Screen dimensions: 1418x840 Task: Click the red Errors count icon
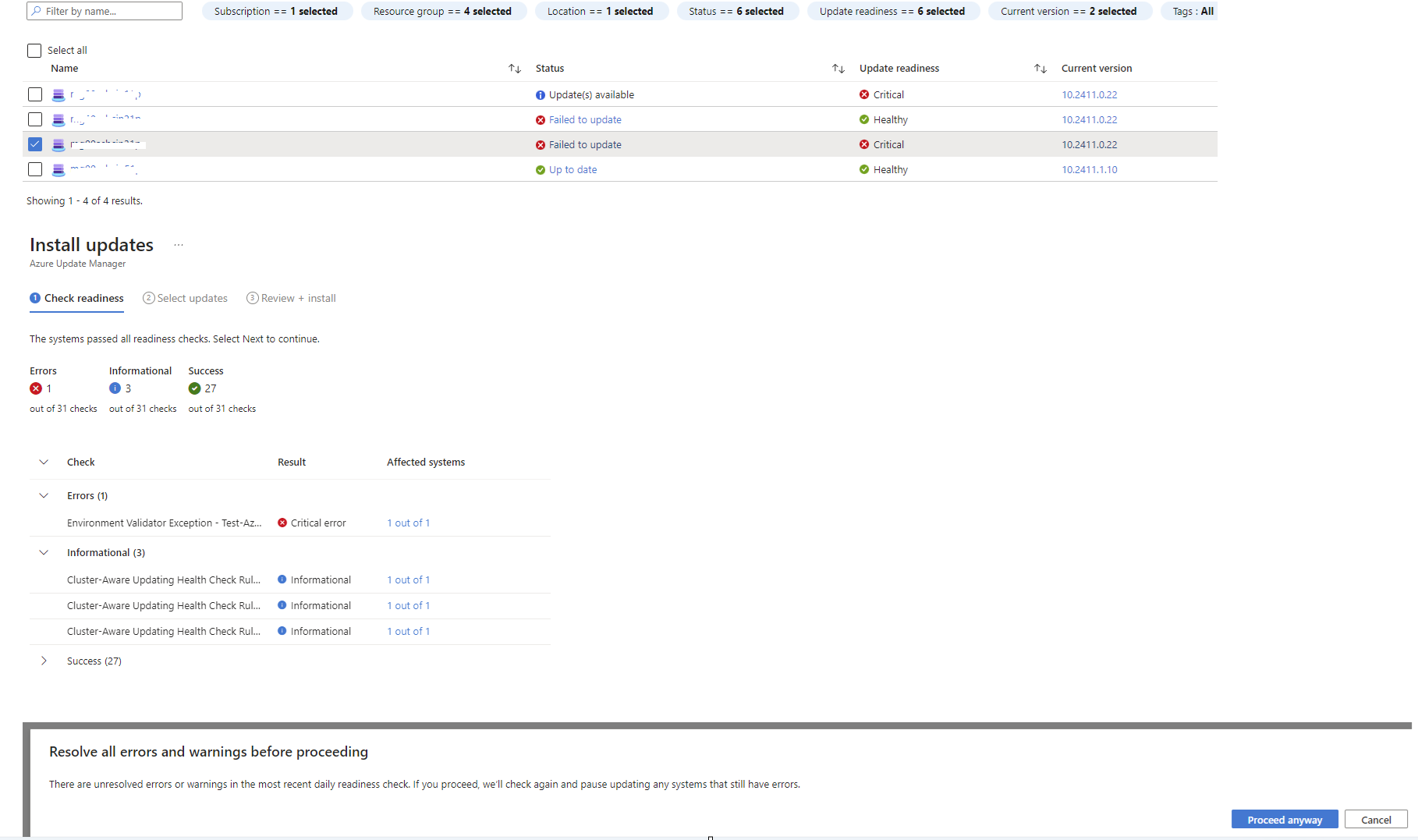36,388
